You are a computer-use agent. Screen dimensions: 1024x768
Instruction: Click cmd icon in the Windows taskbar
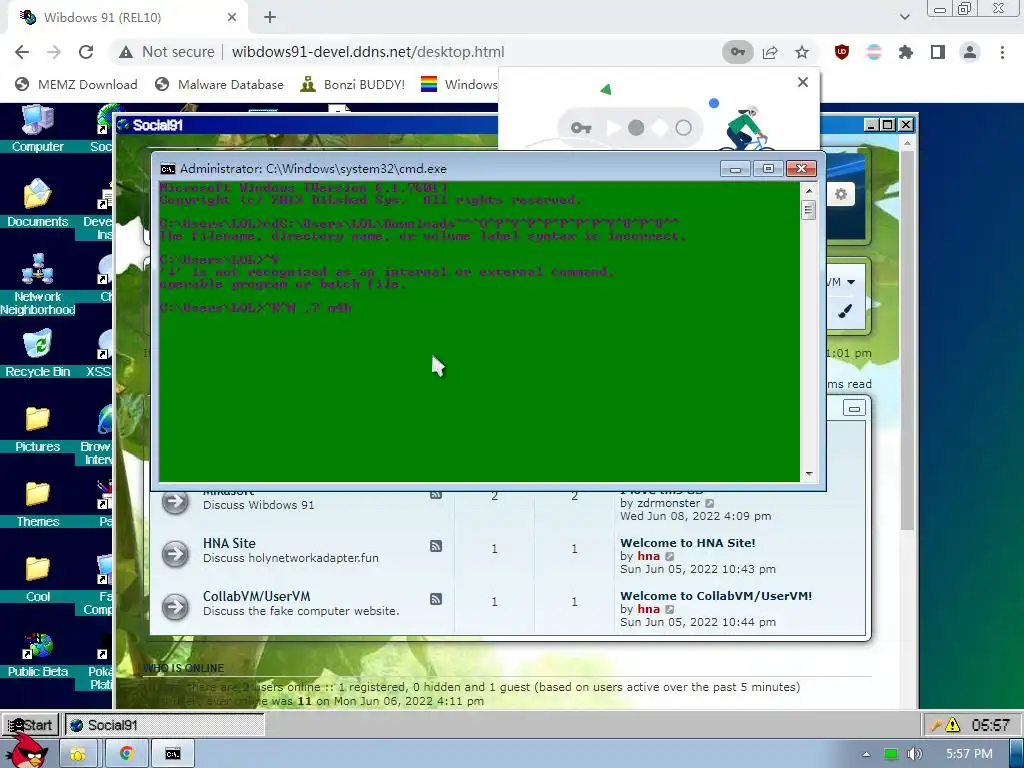coord(173,754)
